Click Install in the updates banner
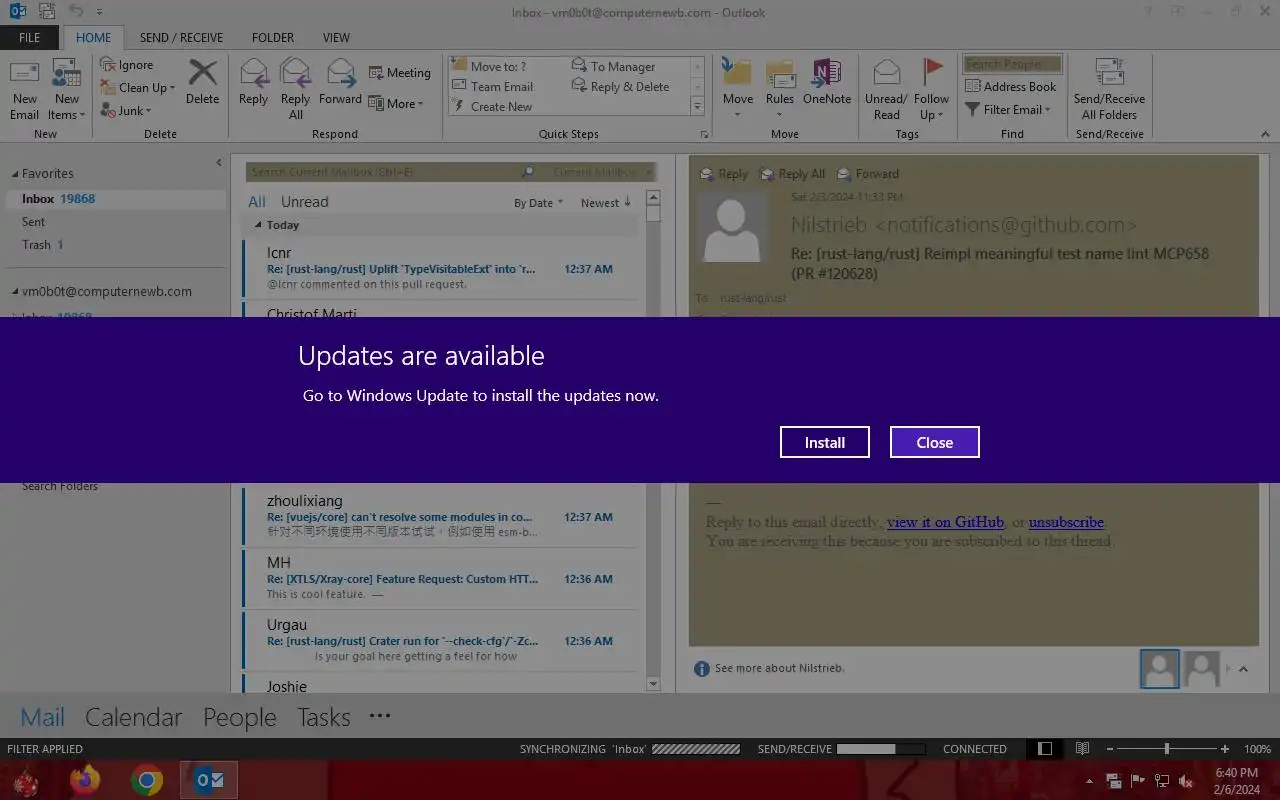Screen dimensions: 1280x800 pos(825,442)
